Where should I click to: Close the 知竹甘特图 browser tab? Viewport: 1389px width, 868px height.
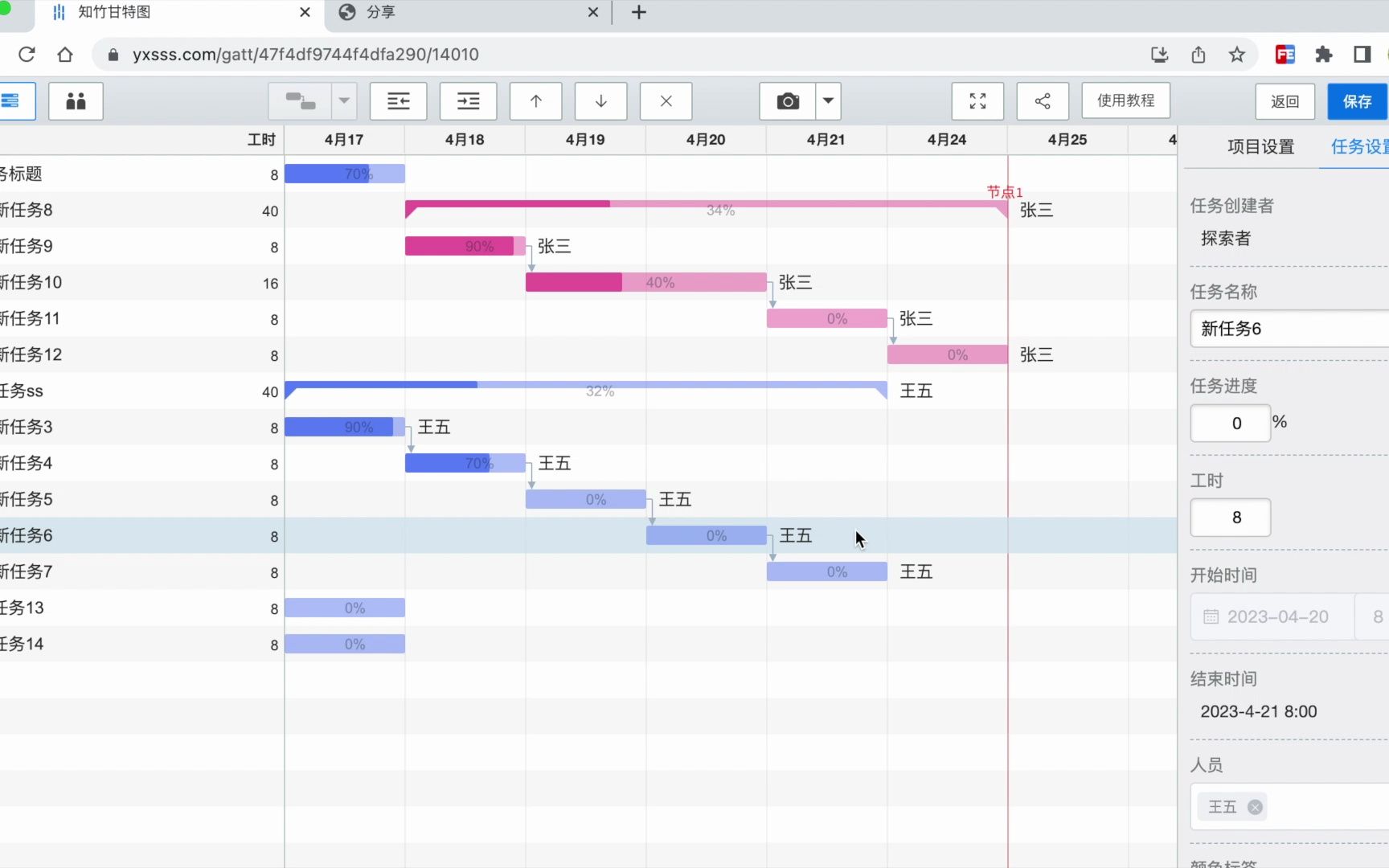coord(305,12)
